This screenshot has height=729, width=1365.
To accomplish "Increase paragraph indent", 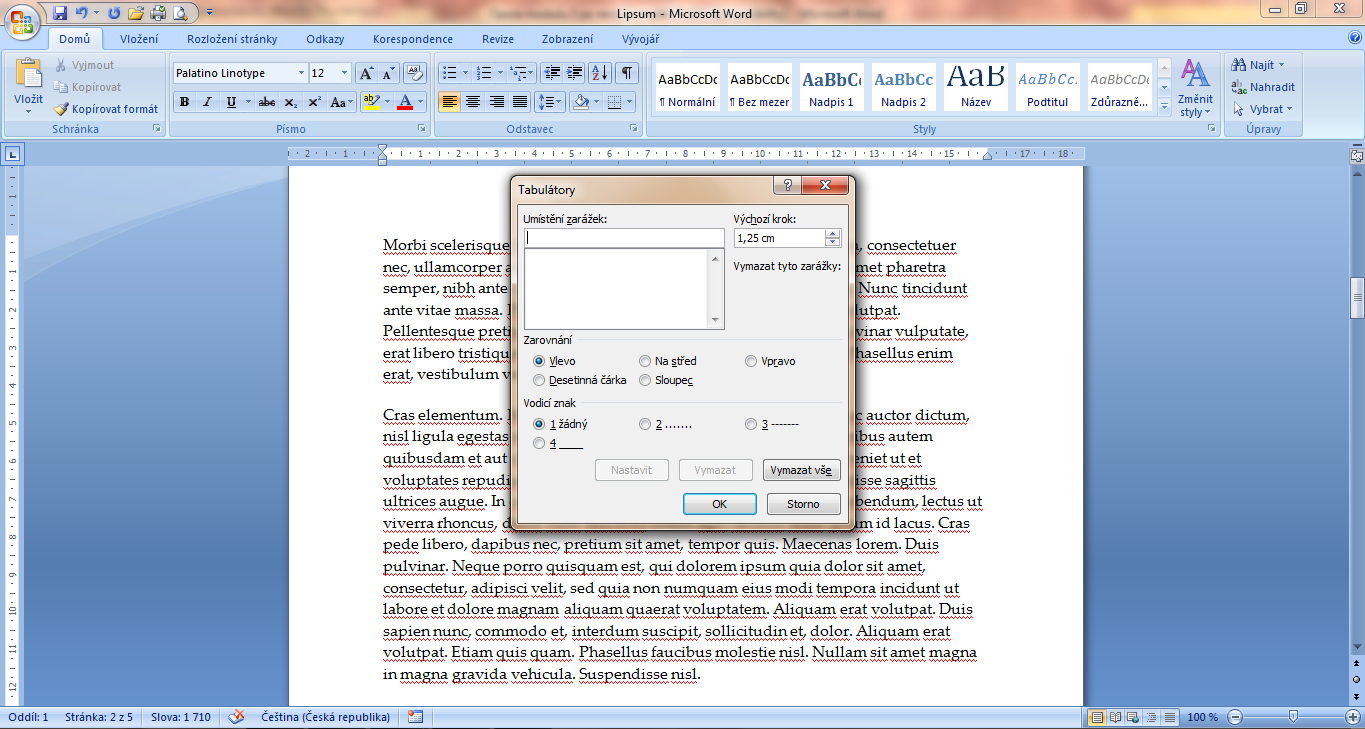I will (574, 73).
